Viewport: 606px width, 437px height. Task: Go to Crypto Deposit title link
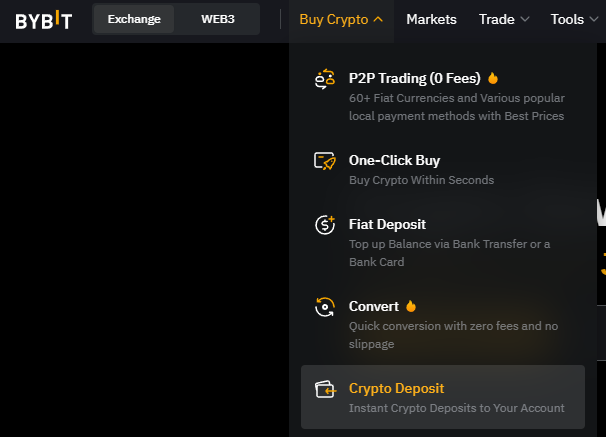[397, 388]
